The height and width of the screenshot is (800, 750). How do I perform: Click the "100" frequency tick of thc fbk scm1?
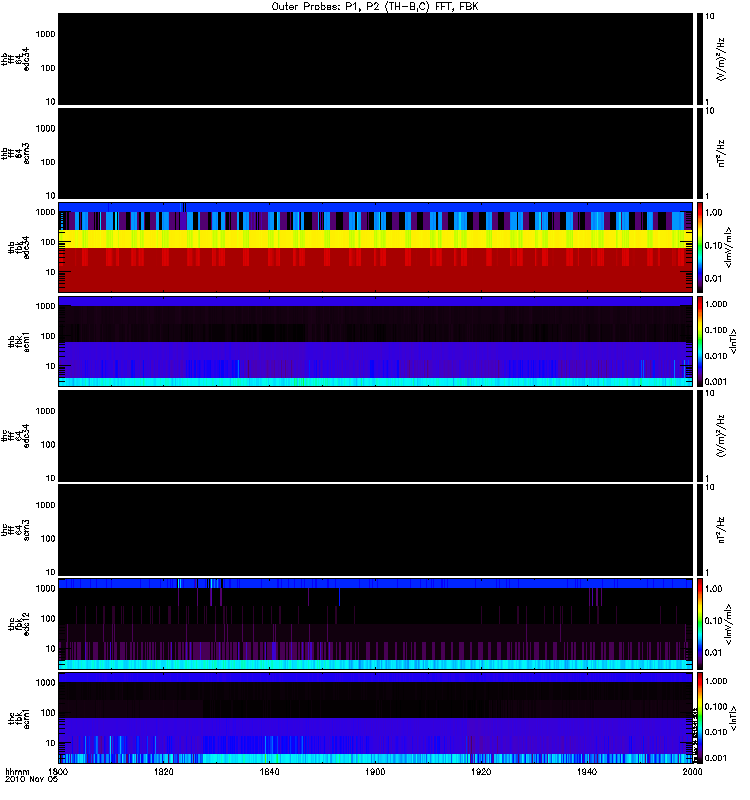48,713
